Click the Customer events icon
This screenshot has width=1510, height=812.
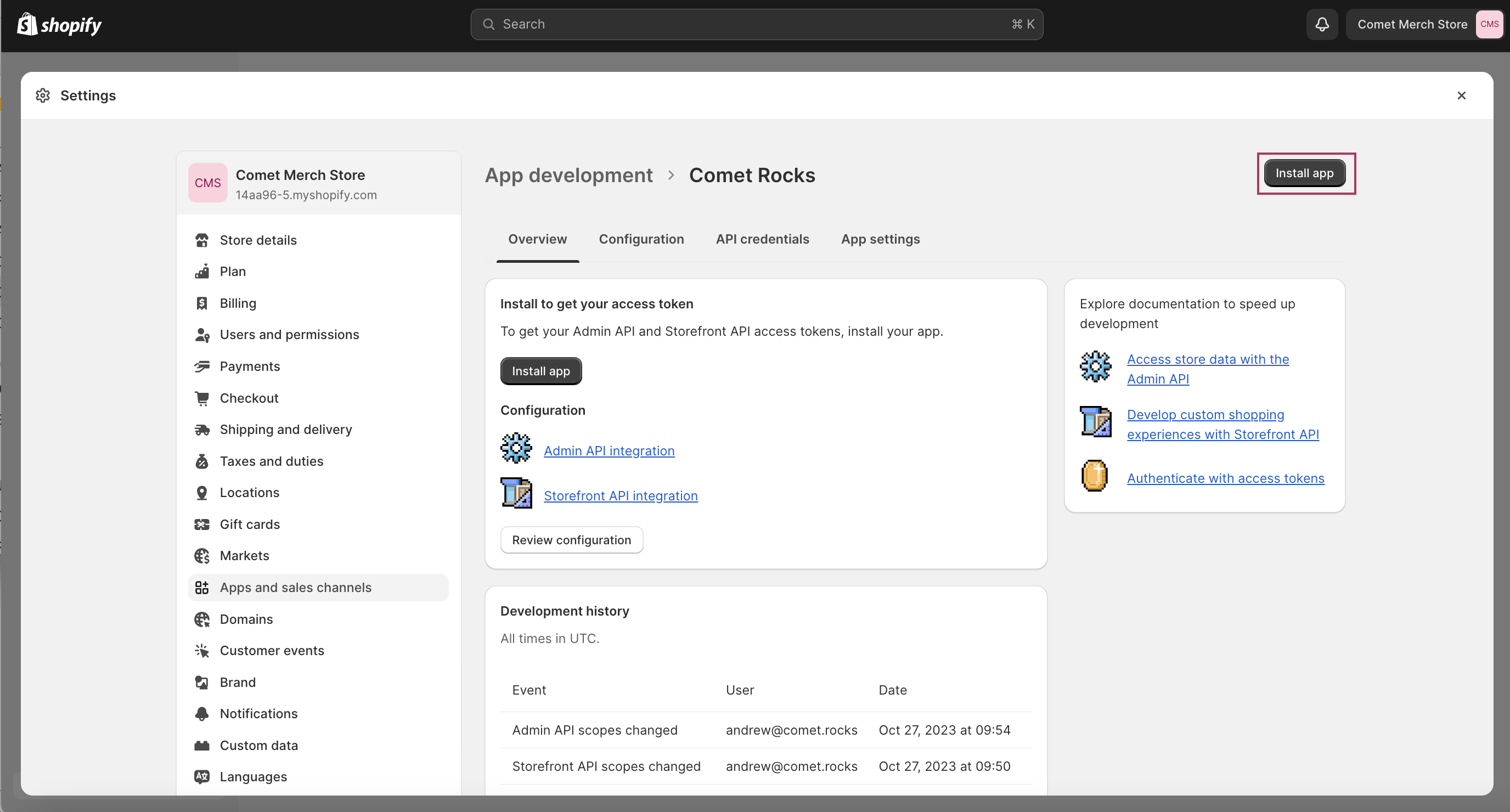[x=202, y=651]
